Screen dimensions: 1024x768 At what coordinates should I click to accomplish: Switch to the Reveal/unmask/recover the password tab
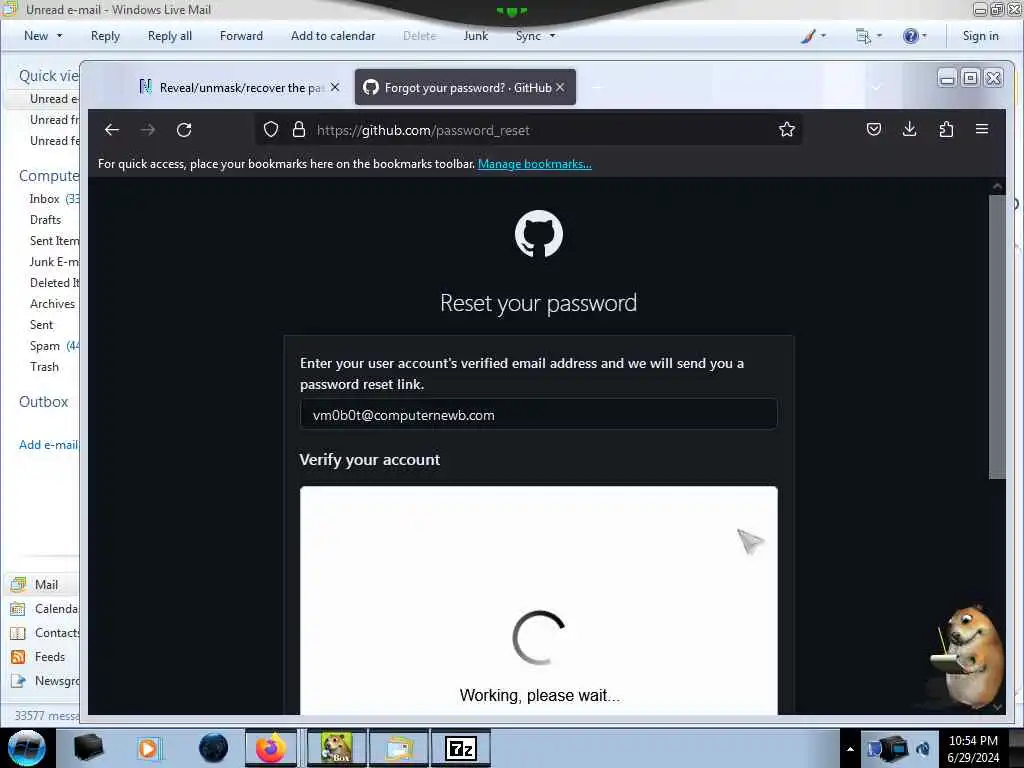238,87
